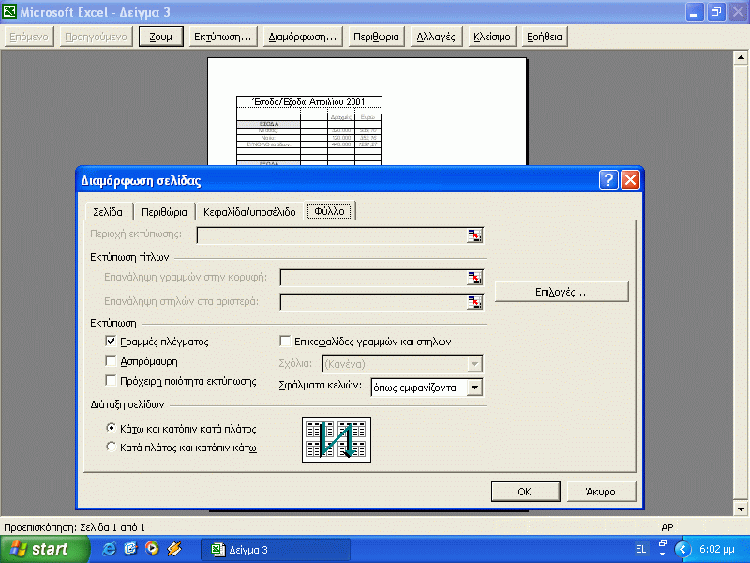Select the Φύλλο tab
750x563 pixels.
(x=329, y=211)
